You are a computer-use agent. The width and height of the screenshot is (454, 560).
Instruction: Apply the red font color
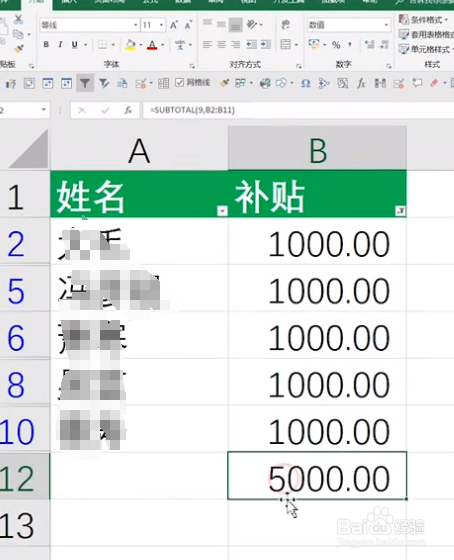coord(152,45)
